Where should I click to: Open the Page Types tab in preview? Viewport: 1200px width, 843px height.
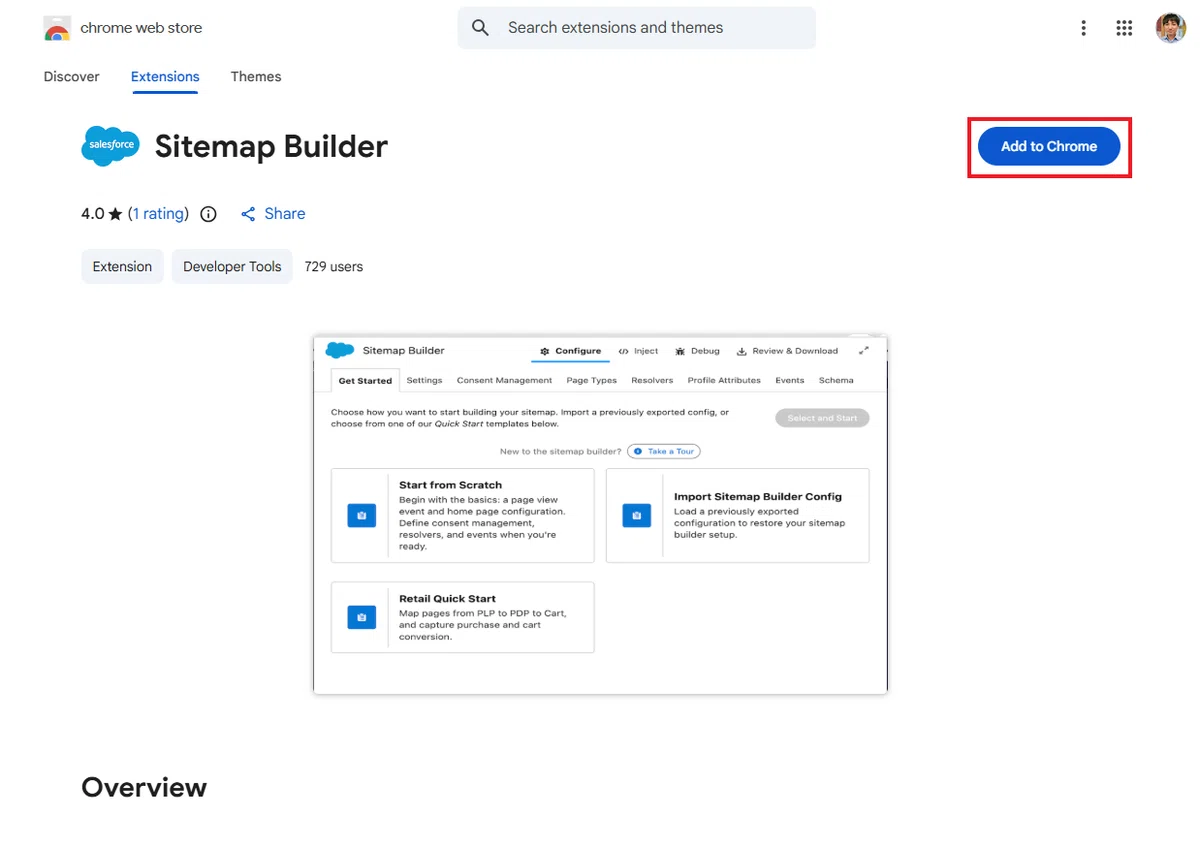[x=592, y=381]
